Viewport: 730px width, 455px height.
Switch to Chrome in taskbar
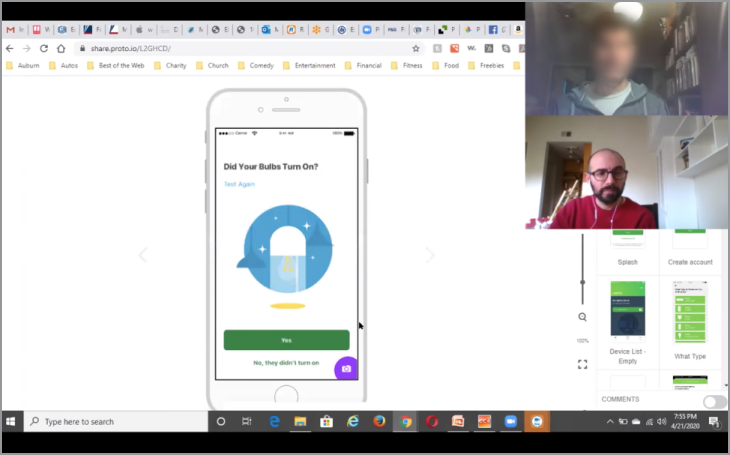406,421
